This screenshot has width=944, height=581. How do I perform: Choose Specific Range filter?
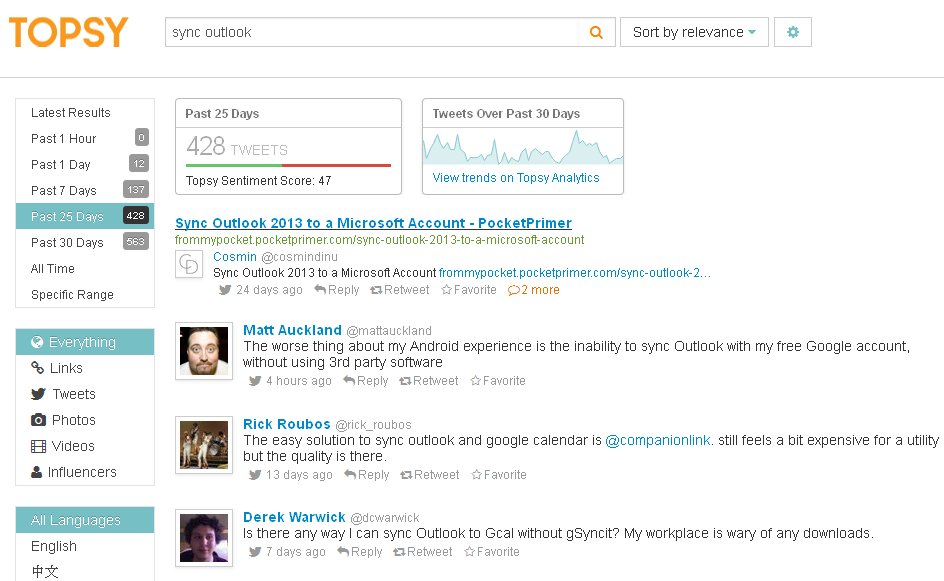click(x=85, y=294)
